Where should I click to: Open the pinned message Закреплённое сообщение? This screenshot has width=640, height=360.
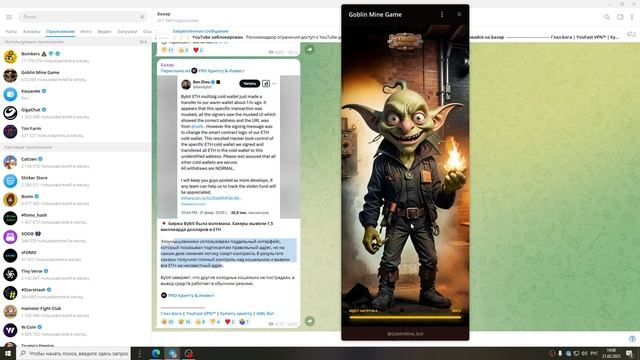[200, 31]
